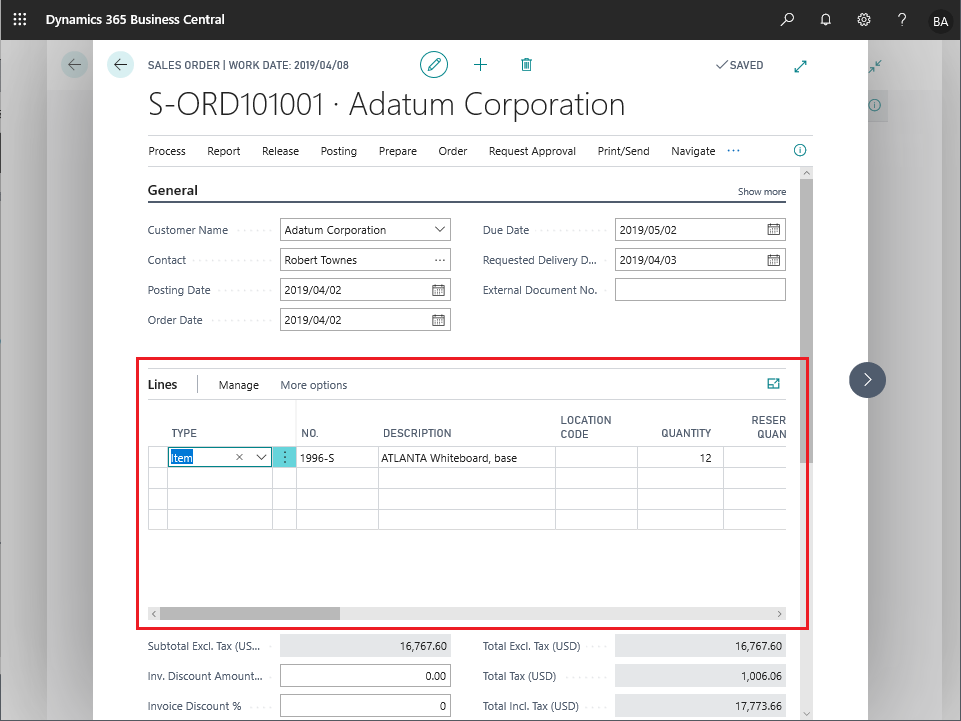Collapse the background page with the shrink icon
Image resolution: width=961 pixels, height=721 pixels.
point(875,66)
